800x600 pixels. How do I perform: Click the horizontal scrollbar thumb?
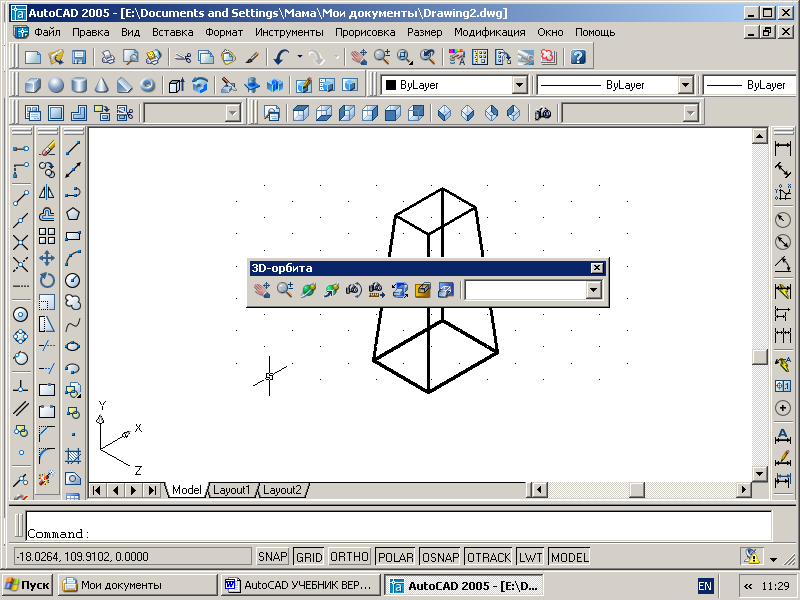636,490
